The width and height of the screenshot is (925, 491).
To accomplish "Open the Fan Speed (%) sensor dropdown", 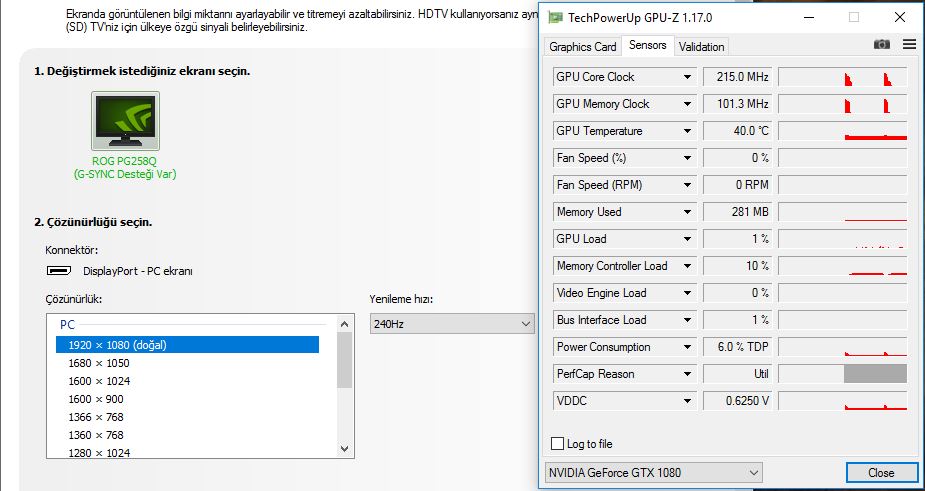I will click(x=687, y=158).
